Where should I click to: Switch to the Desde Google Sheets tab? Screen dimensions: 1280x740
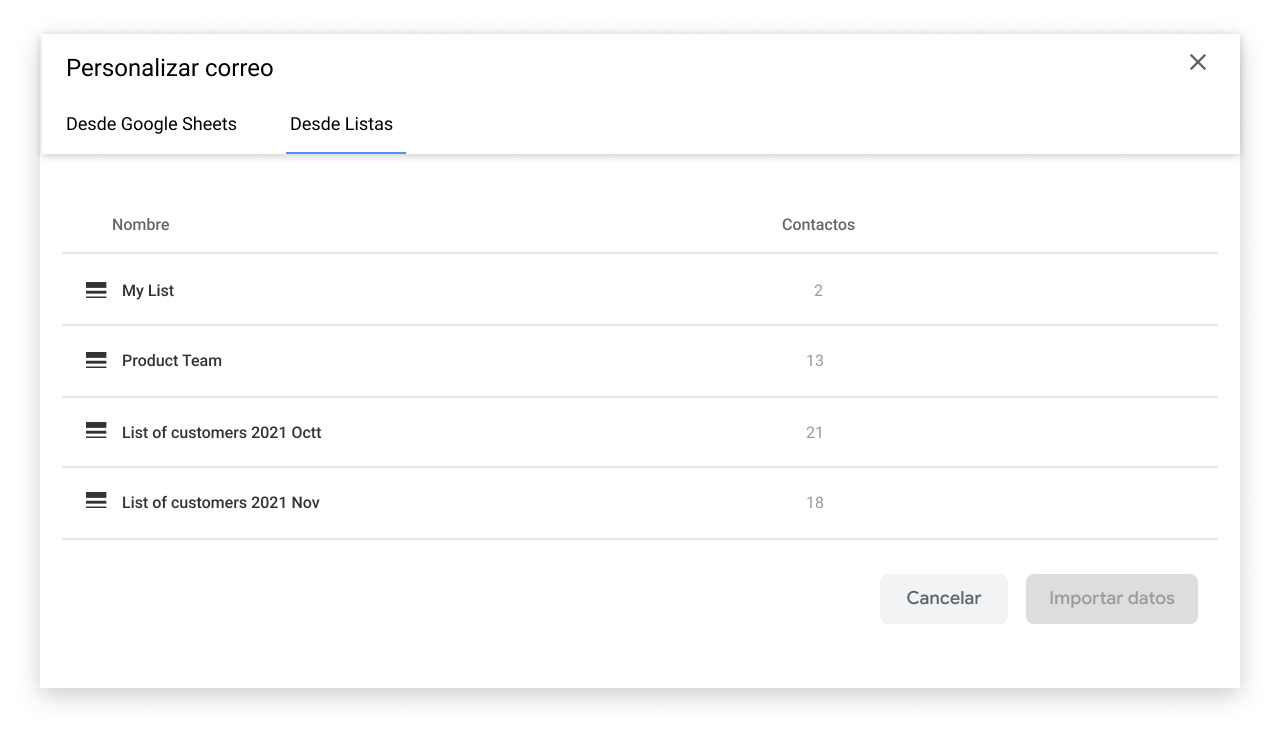click(x=151, y=124)
